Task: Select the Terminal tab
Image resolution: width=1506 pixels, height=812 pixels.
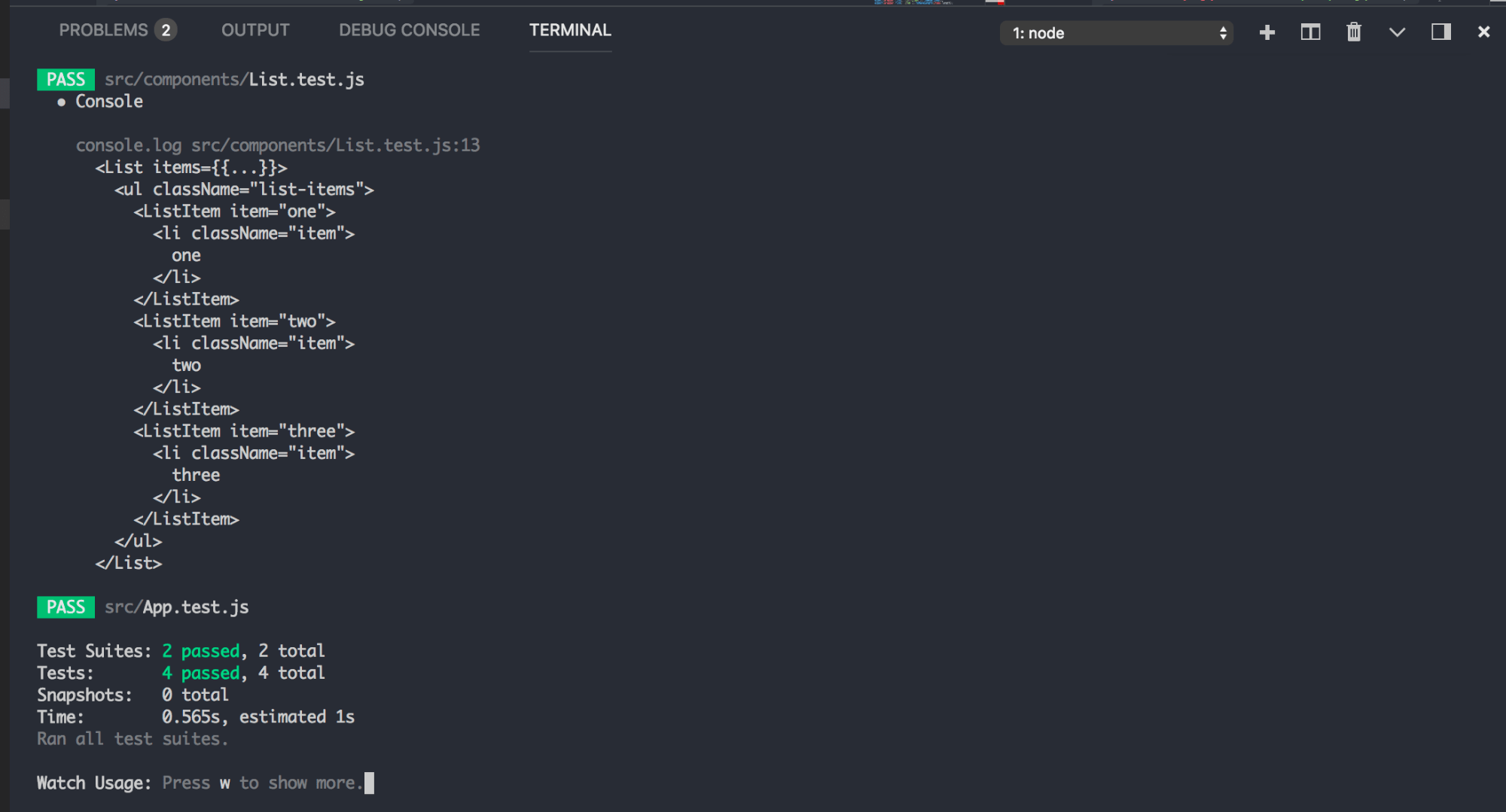Action: tap(570, 30)
